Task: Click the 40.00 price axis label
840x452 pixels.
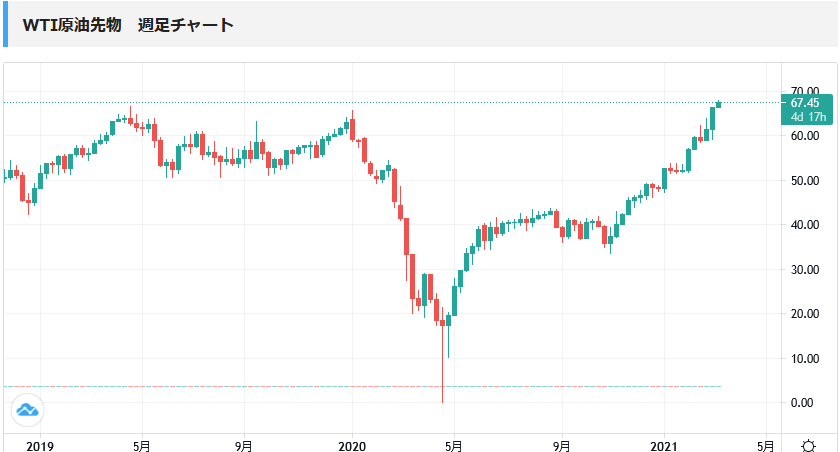Action: 805,225
